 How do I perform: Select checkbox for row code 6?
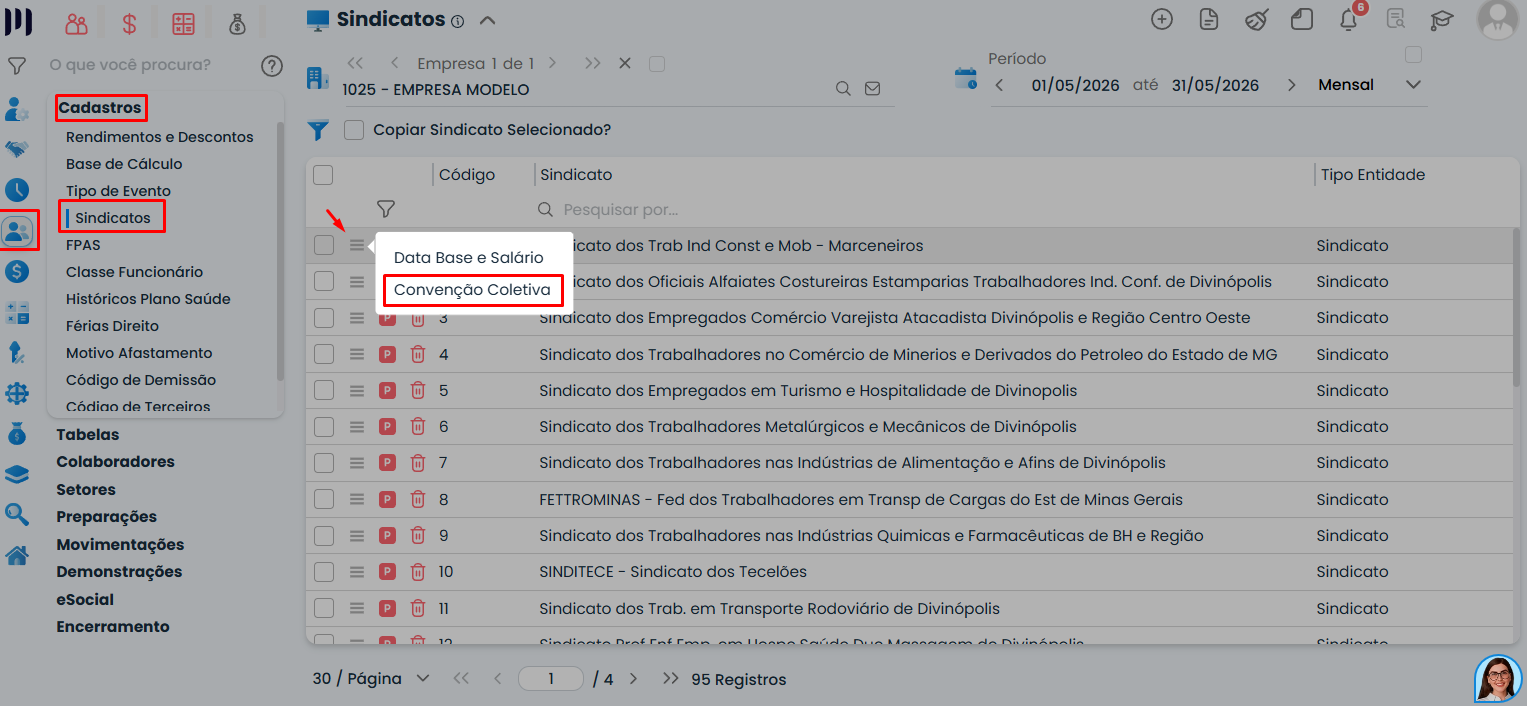click(324, 427)
